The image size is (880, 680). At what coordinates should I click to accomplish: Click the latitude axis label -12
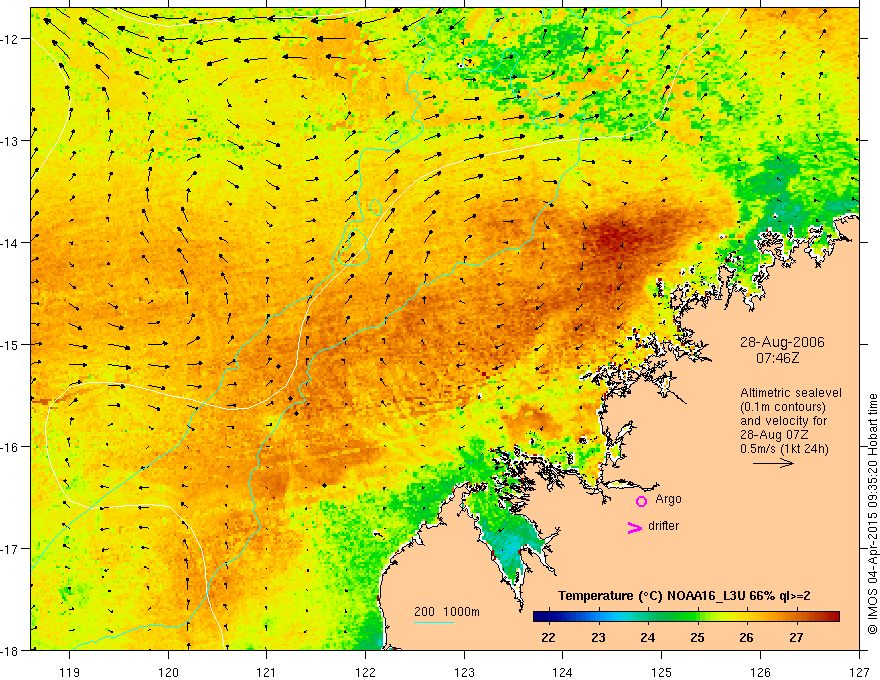coord(10,39)
